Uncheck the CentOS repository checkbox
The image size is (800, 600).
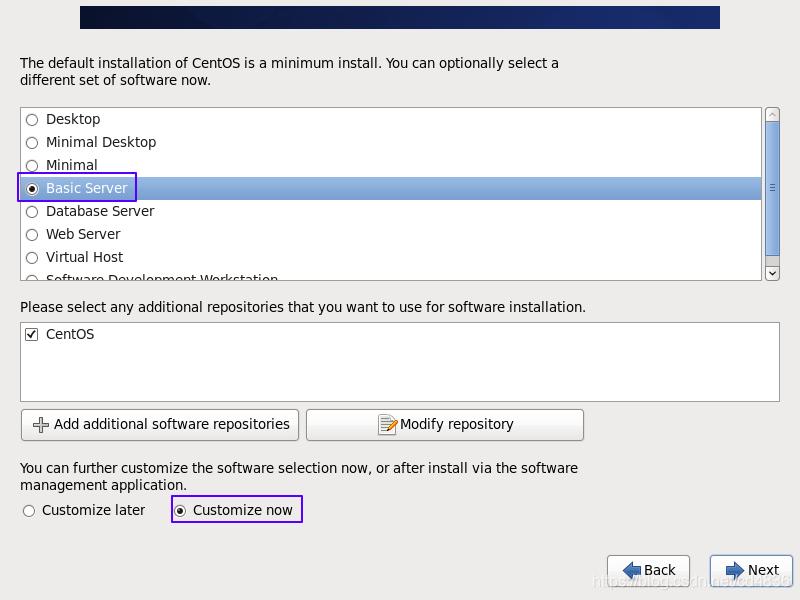pyautogui.click(x=32, y=335)
